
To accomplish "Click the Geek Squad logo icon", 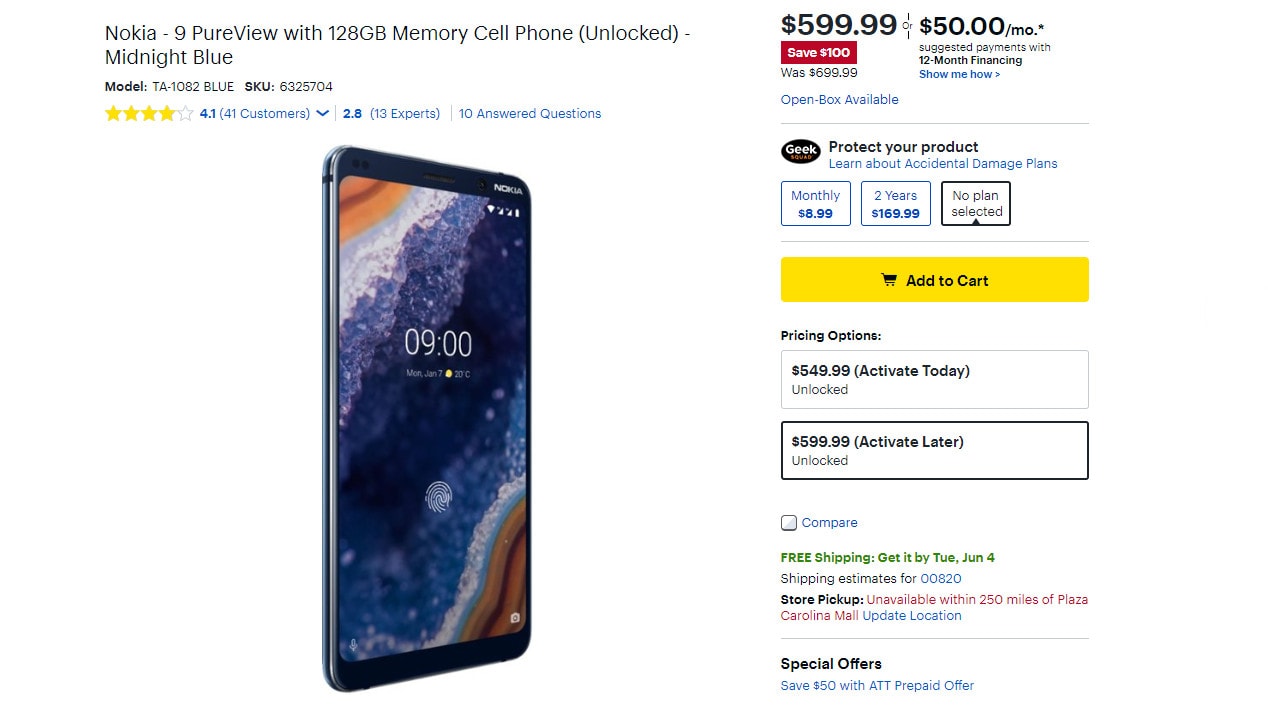I will (800, 152).
